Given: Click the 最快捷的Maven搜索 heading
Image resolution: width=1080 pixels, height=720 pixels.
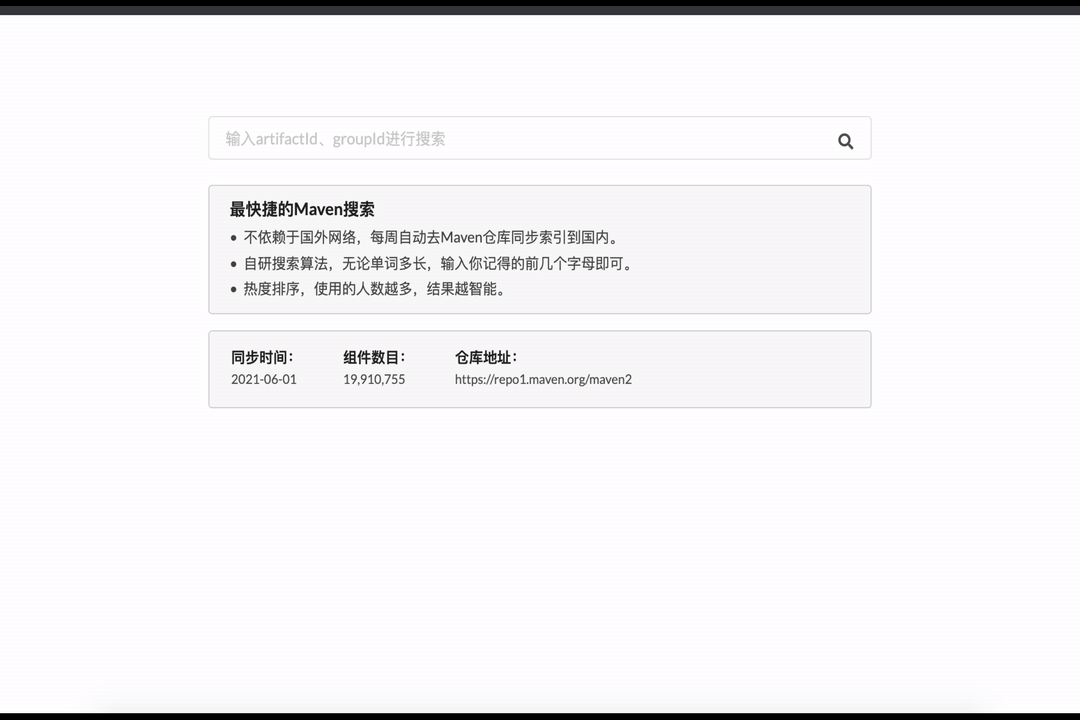Looking at the screenshot, I should coord(300,209).
